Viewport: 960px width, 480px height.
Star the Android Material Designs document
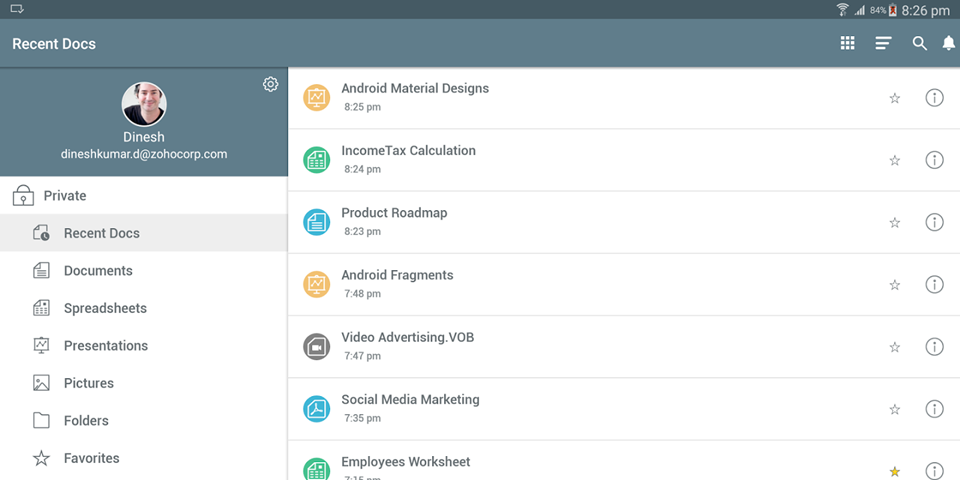[894, 98]
